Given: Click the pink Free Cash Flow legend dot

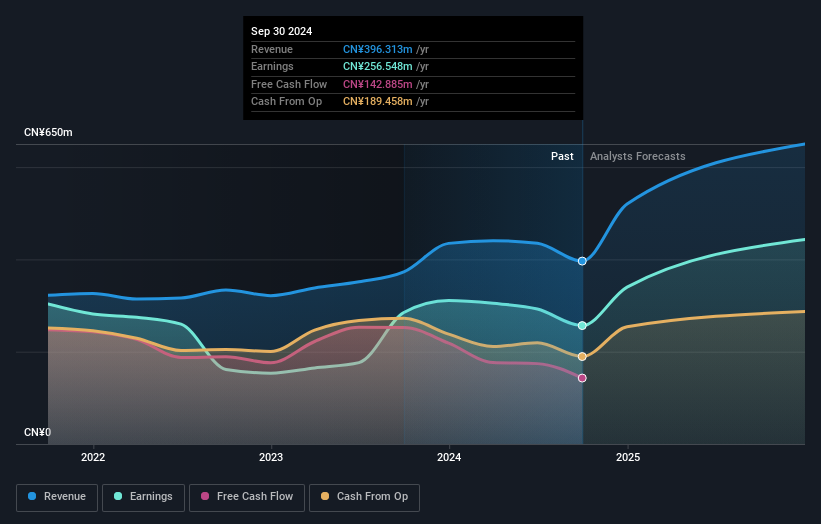Looking at the screenshot, I should tap(205, 496).
